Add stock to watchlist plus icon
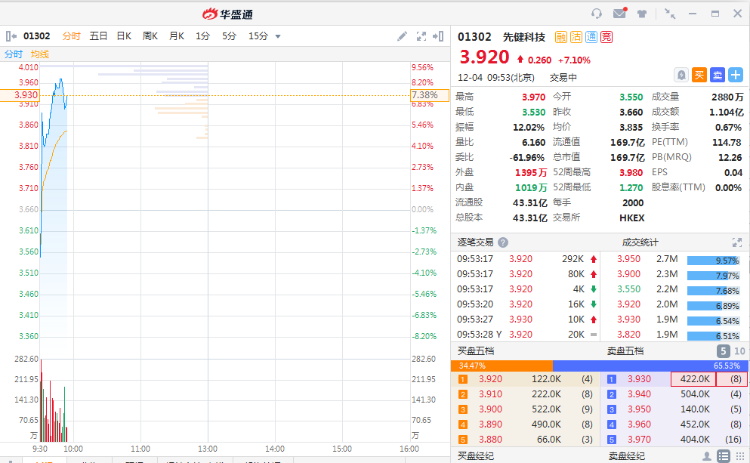This screenshot has width=750, height=463. tap(736, 75)
